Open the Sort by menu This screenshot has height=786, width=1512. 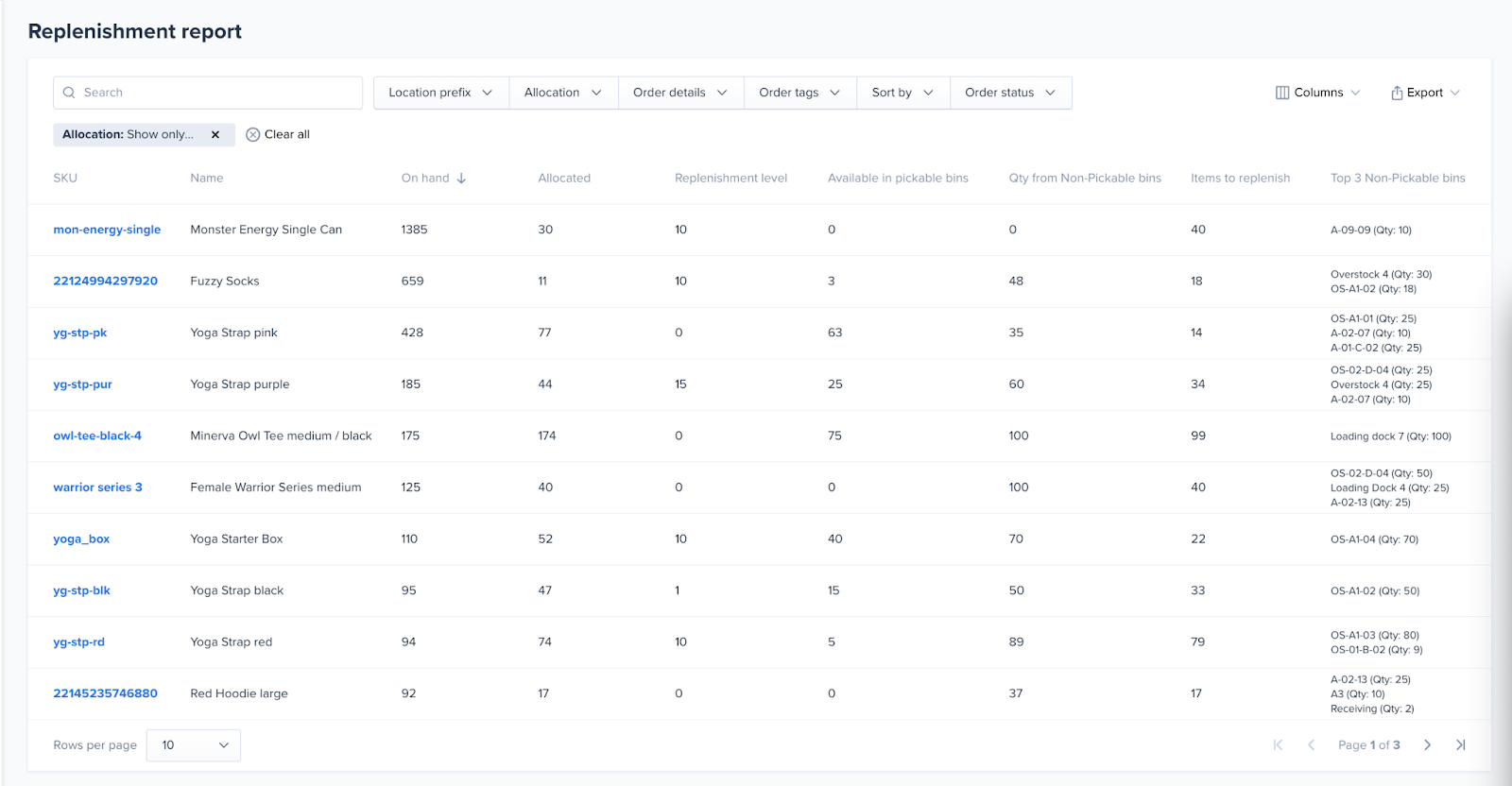pyautogui.click(x=902, y=93)
